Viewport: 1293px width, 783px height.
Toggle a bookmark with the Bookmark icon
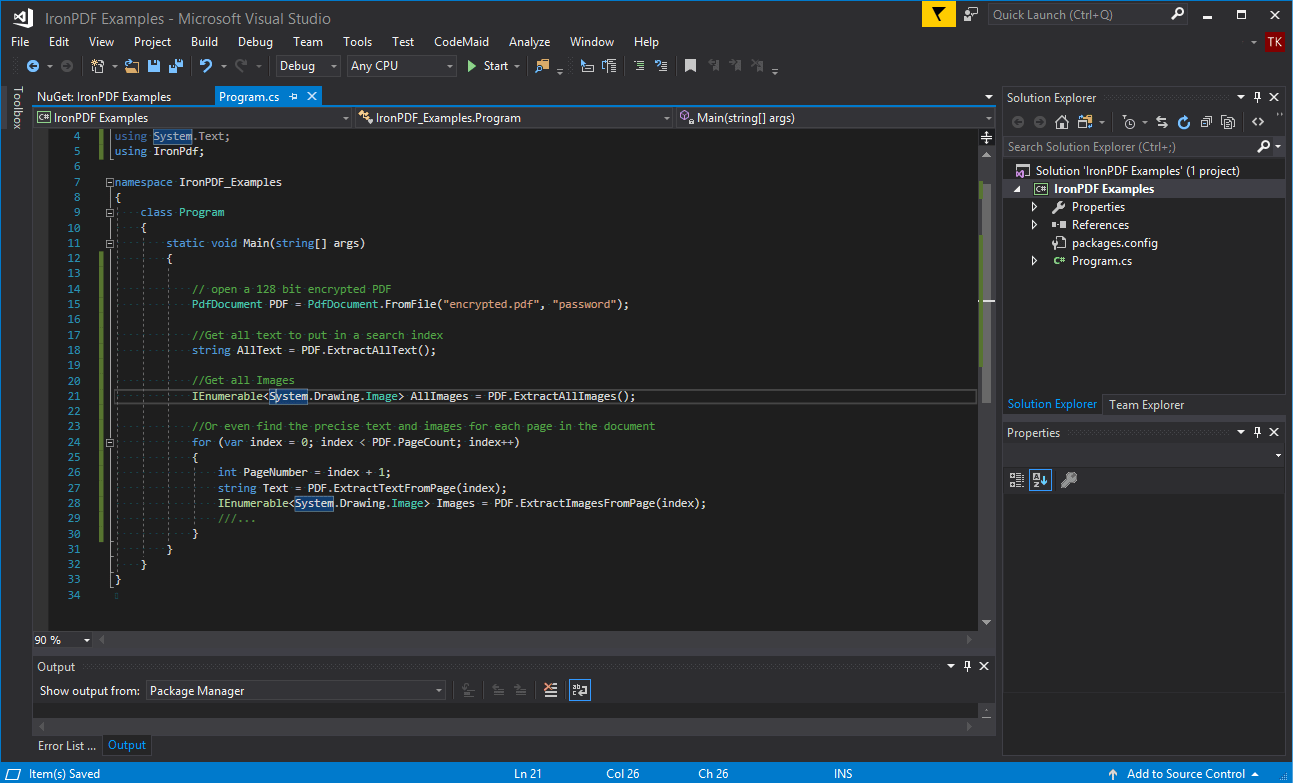[690, 66]
